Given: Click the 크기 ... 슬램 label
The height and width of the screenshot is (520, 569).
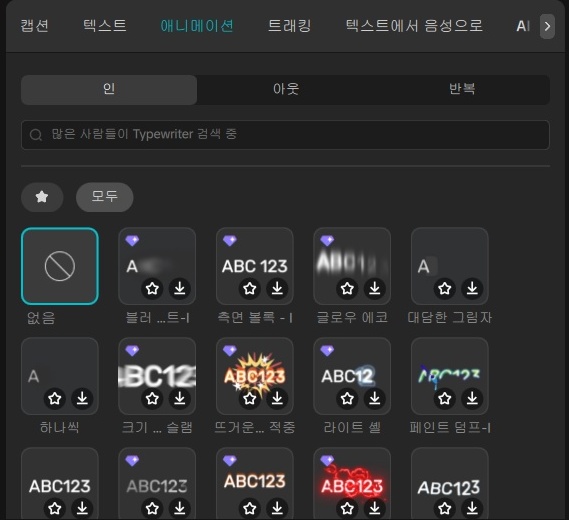Looking at the screenshot, I should coord(157,427).
